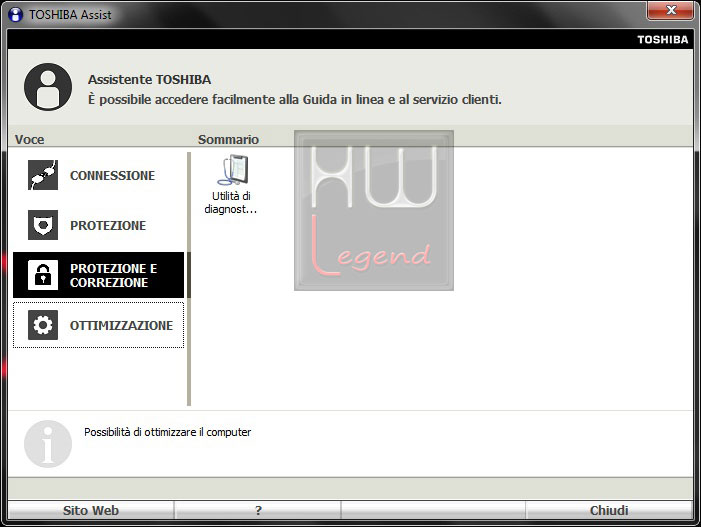Screen dimensions: 701x527
Task: Click the padlock icon for Protezione e Correzione
Action: click(x=43, y=275)
